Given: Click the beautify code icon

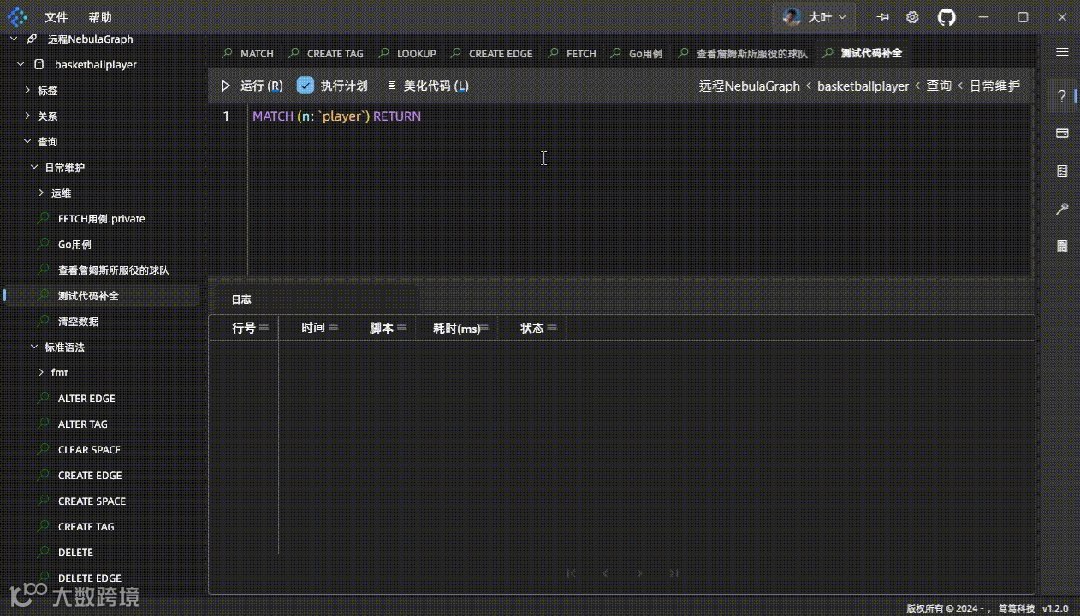Looking at the screenshot, I should (391, 85).
